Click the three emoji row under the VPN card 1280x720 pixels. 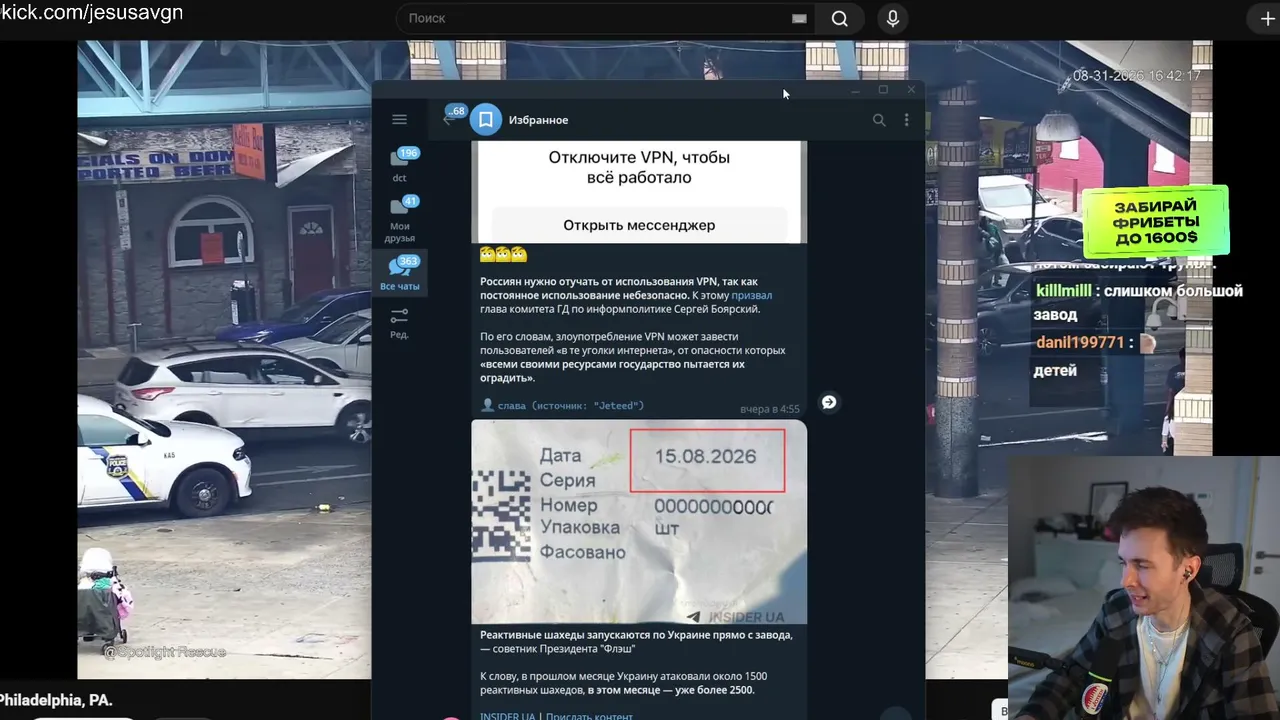pyautogui.click(x=504, y=255)
